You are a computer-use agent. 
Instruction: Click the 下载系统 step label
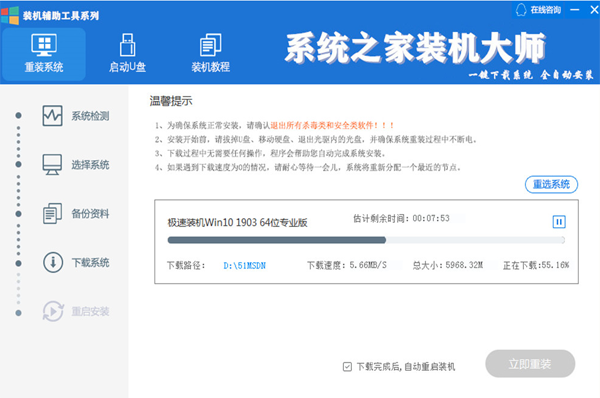tap(91, 263)
